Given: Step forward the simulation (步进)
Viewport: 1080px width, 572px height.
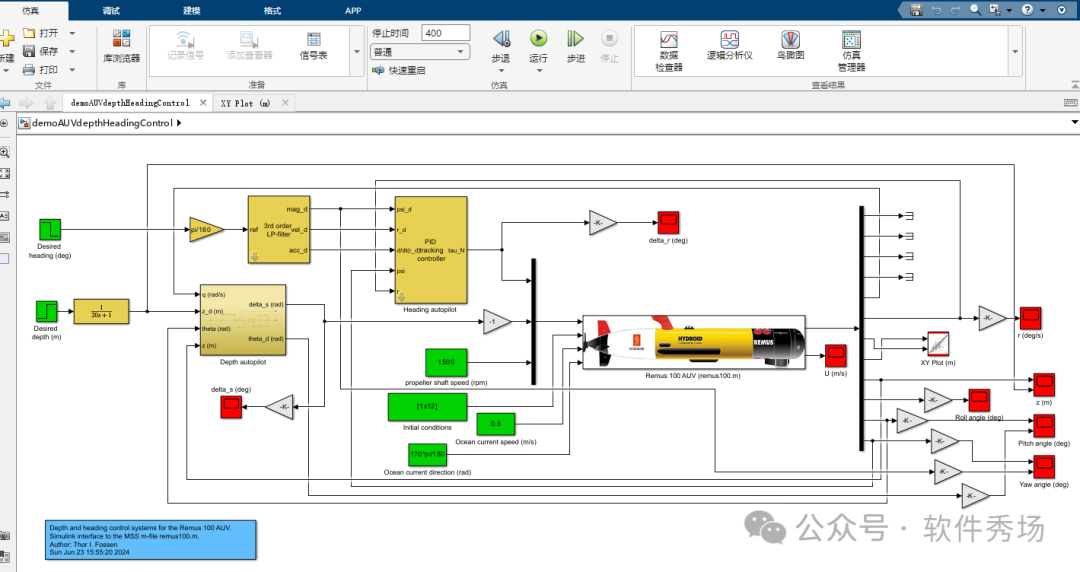Looking at the screenshot, I should (x=576, y=45).
